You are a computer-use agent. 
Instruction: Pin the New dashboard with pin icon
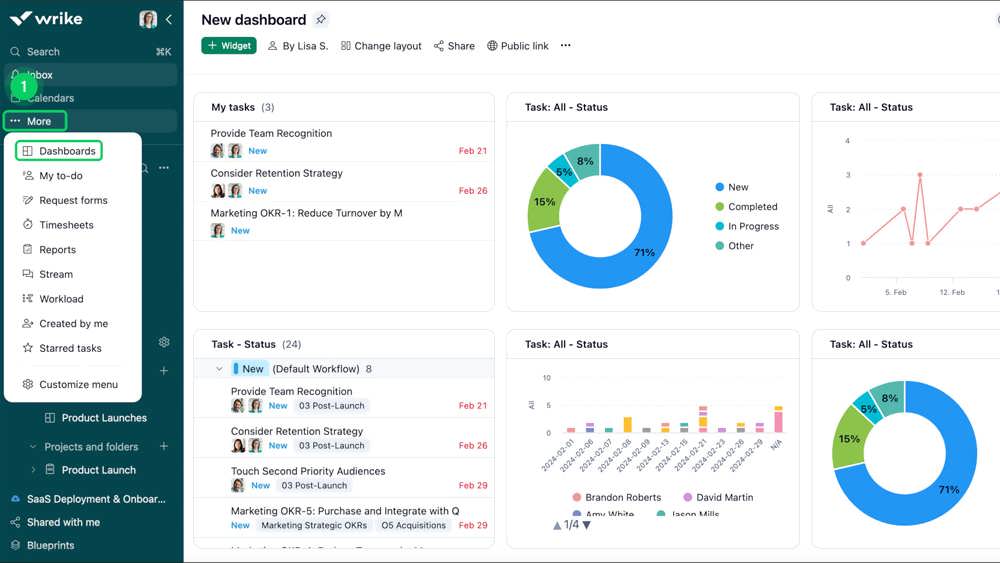(x=321, y=19)
